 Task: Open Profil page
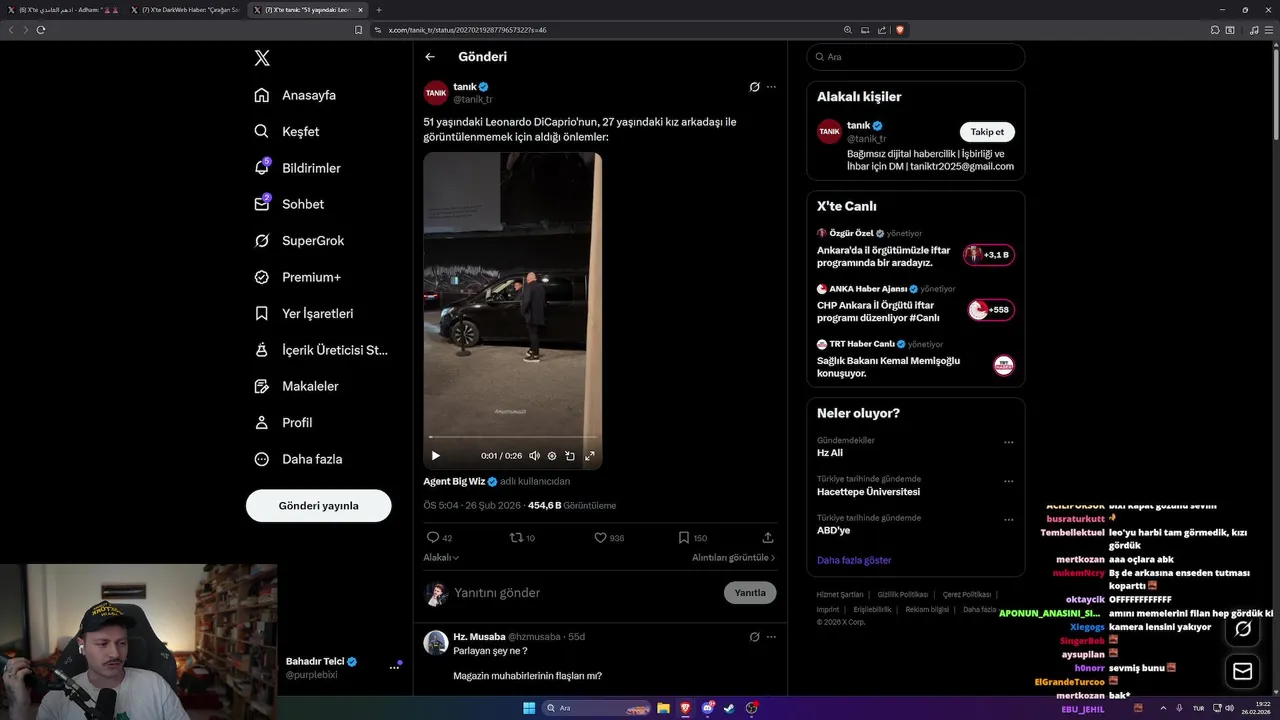tap(283, 423)
